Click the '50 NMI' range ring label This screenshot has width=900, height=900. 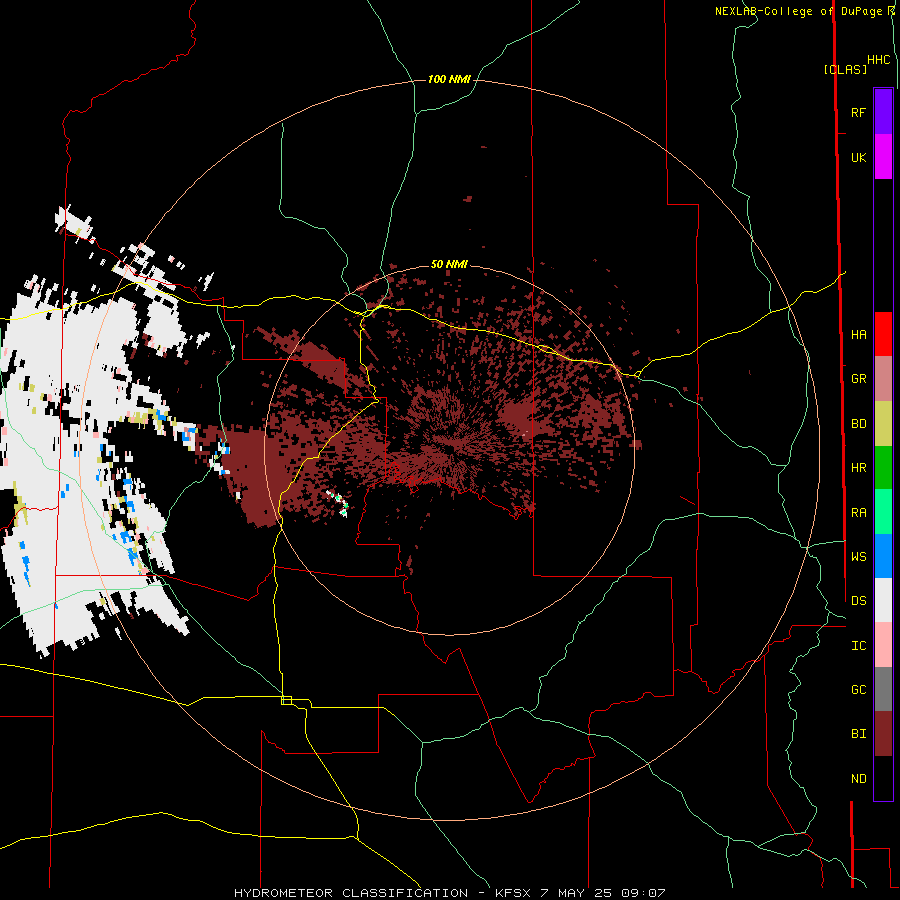[x=449, y=264]
